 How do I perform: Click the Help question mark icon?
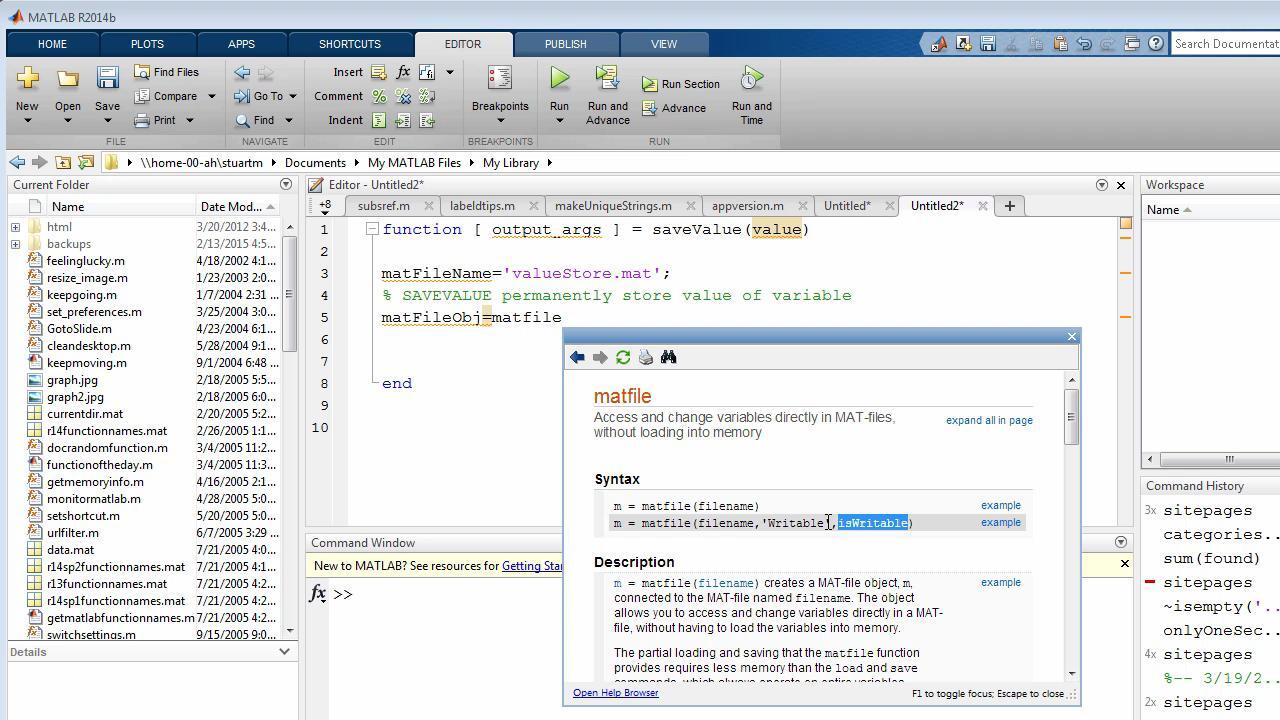coord(1156,44)
